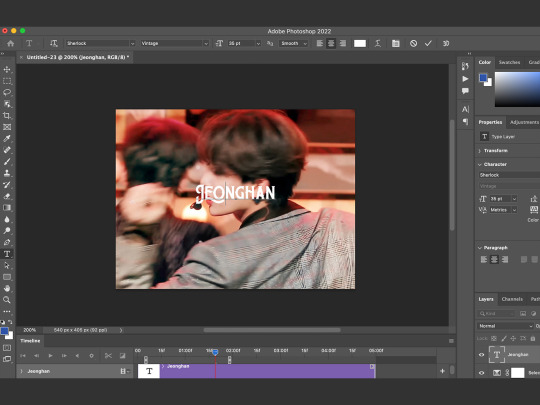Switch to the Swatches tab
This screenshot has height=405, width=540.
(x=509, y=62)
